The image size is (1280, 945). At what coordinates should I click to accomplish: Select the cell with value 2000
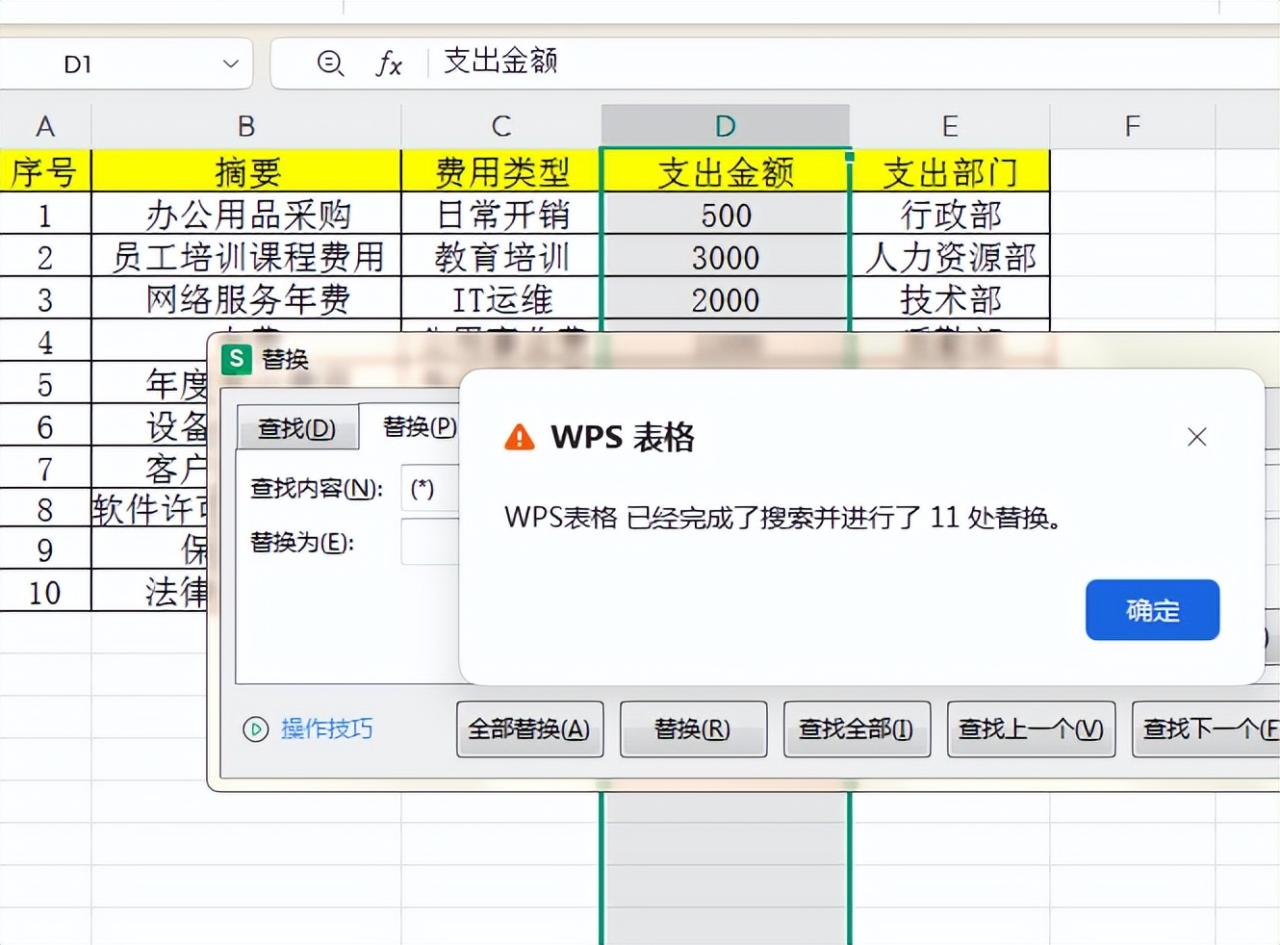(725, 298)
